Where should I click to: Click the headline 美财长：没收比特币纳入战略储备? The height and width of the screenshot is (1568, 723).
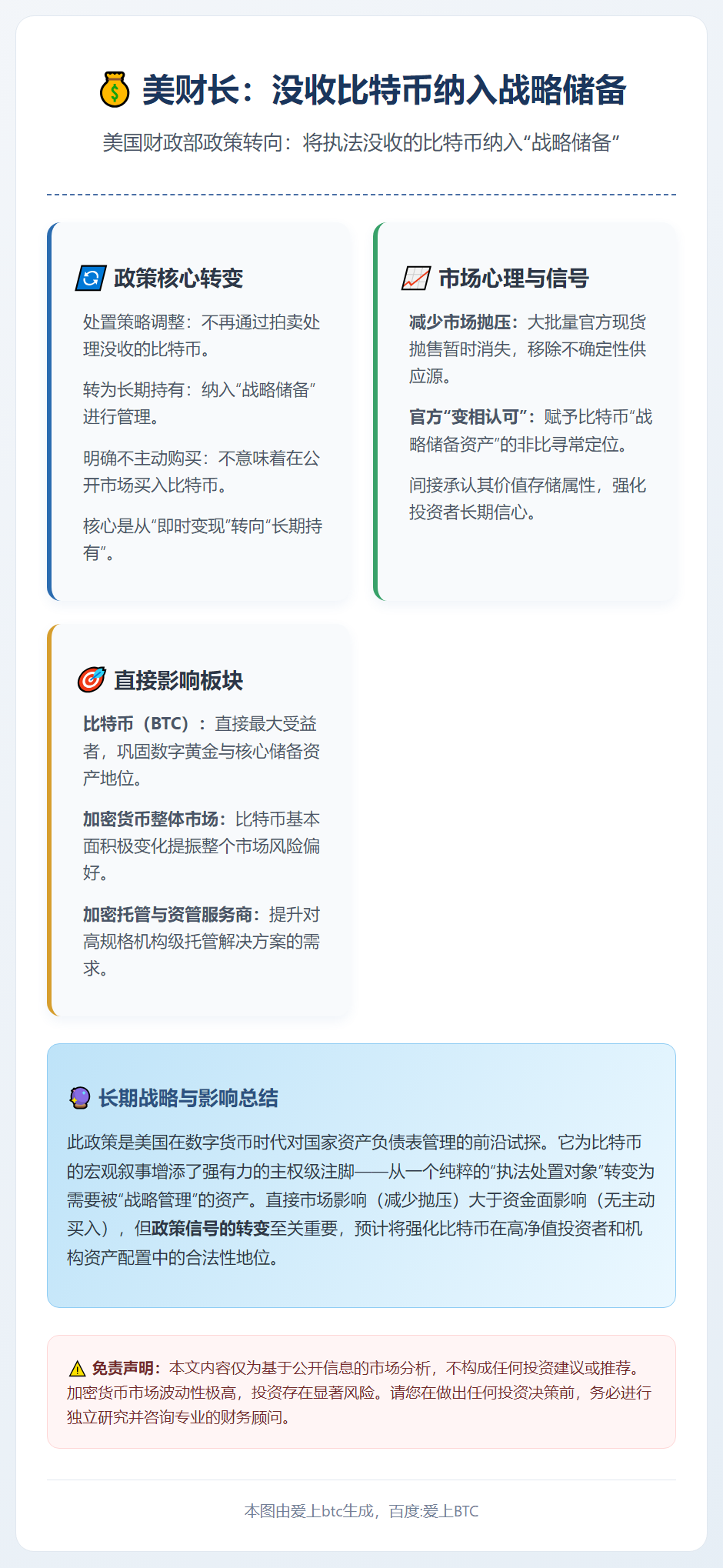pyautogui.click(x=385, y=90)
